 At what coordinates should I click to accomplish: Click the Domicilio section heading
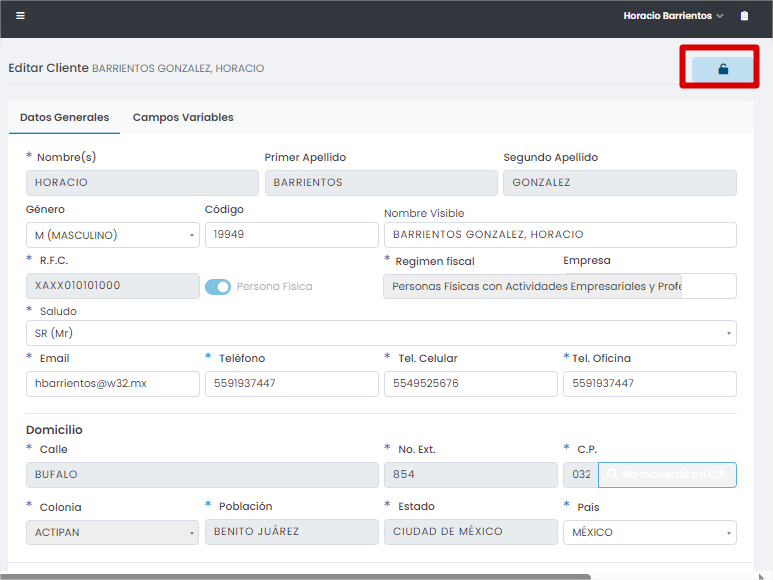pos(54,430)
